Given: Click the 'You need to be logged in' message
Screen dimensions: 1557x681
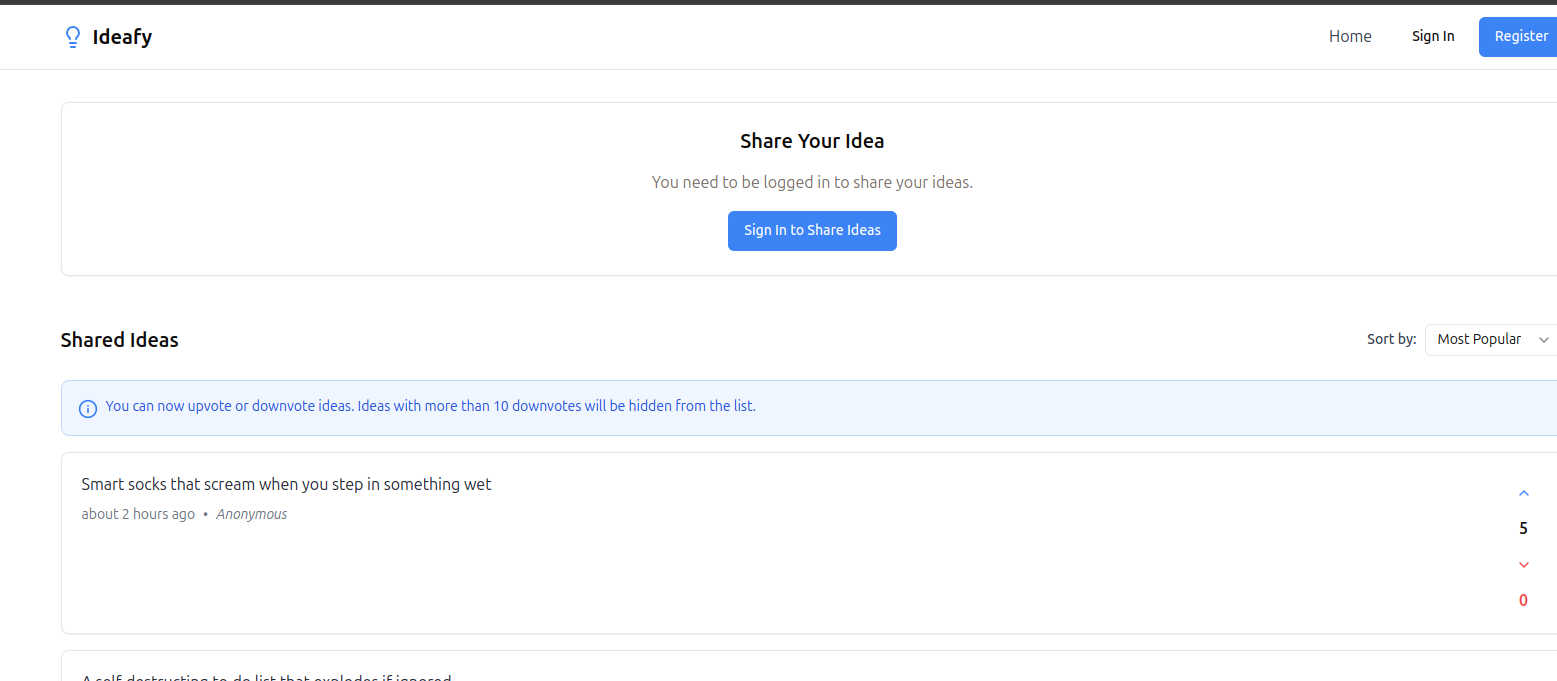Looking at the screenshot, I should point(812,182).
